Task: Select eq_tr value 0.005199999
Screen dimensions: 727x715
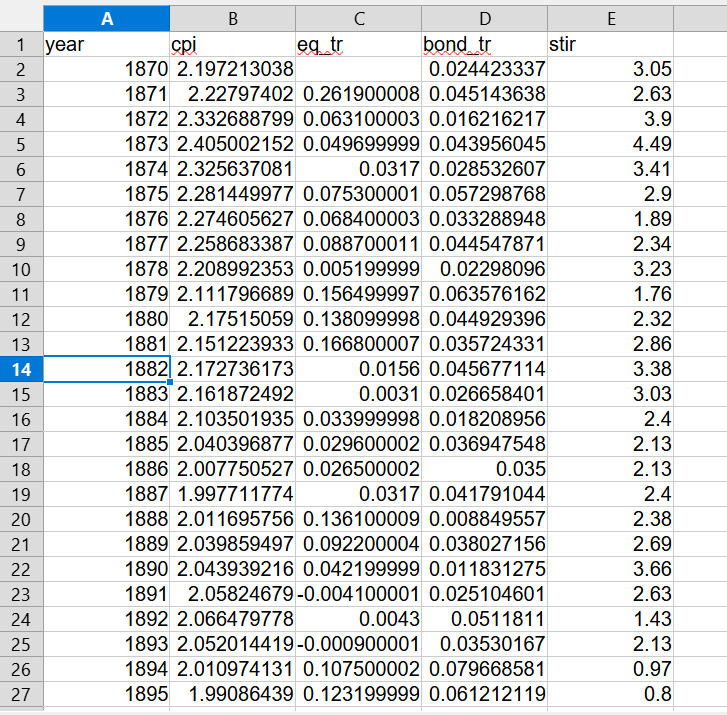Action: (x=359, y=269)
